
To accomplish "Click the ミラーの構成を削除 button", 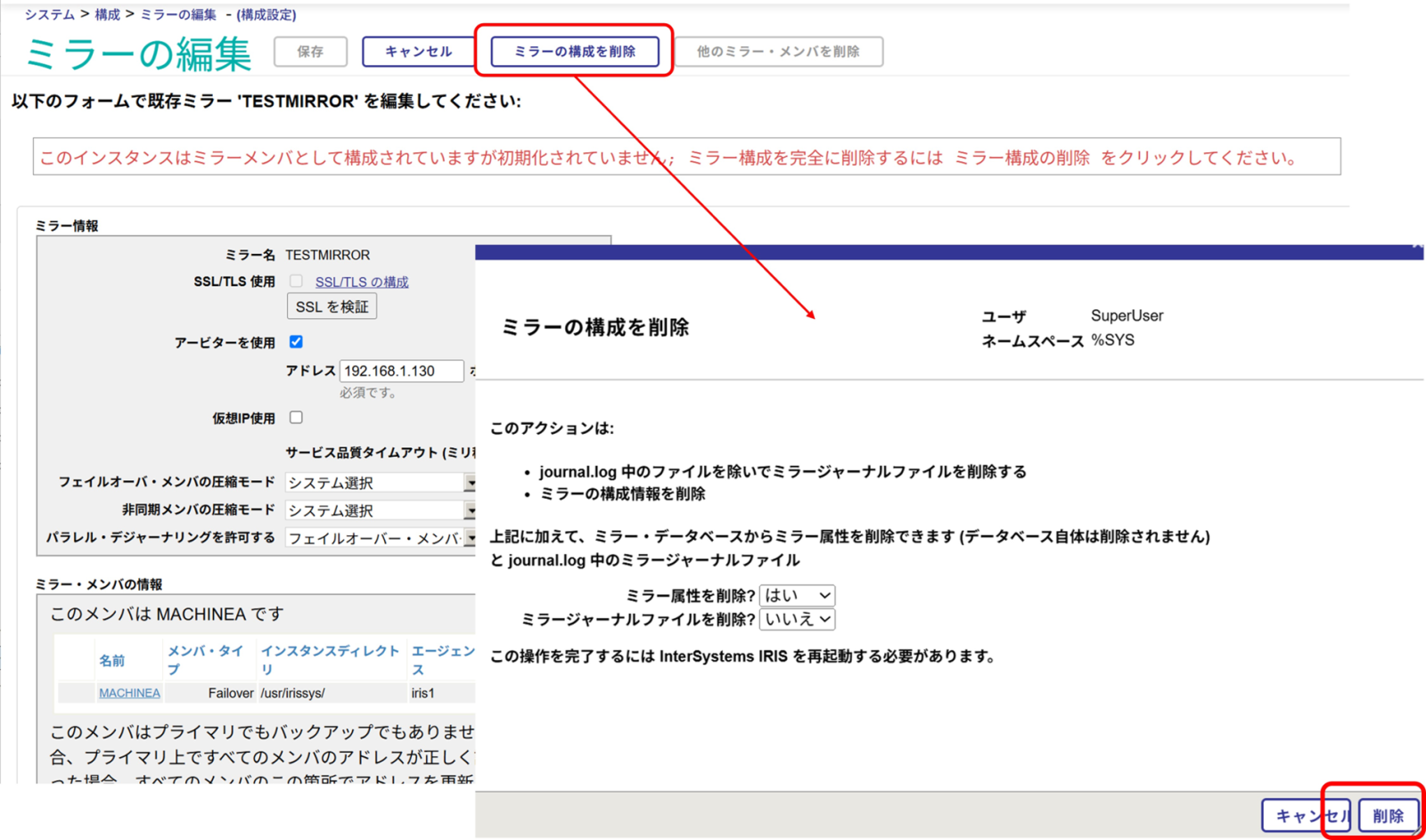I will point(575,52).
